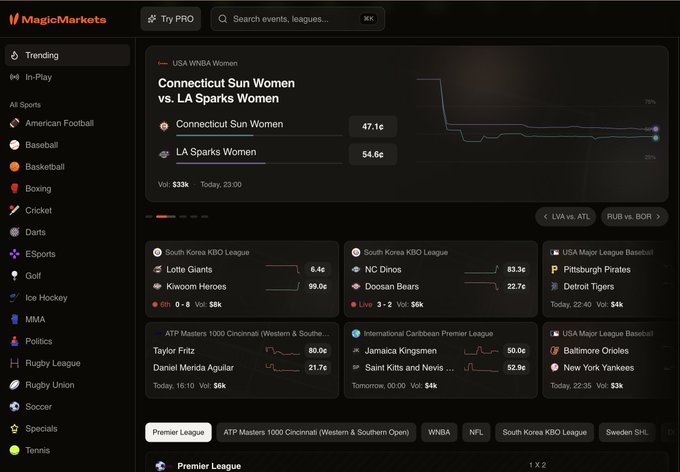Screen dimensions: 680x472
Task: Select the Premier League filter tab
Action: 178,432
